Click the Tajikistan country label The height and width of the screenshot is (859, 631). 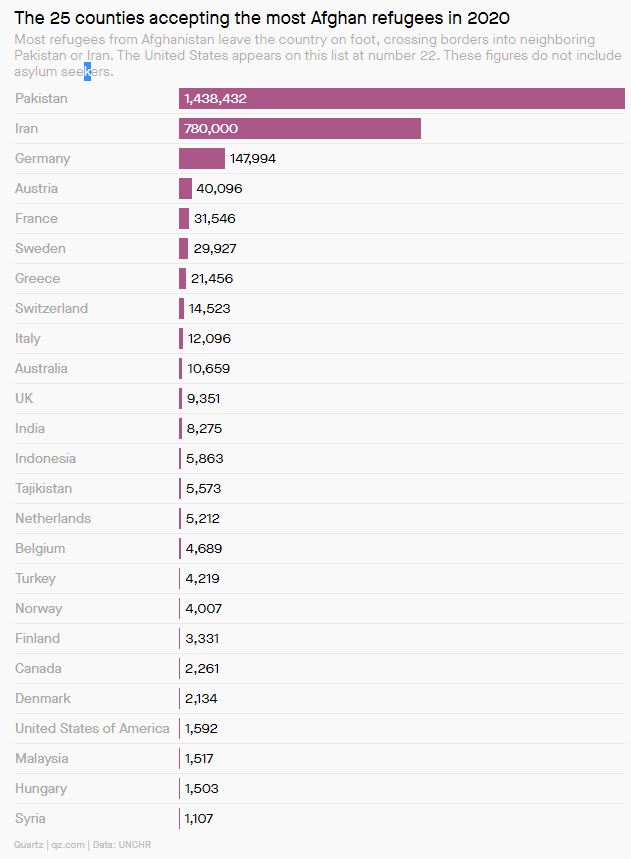tap(44, 488)
